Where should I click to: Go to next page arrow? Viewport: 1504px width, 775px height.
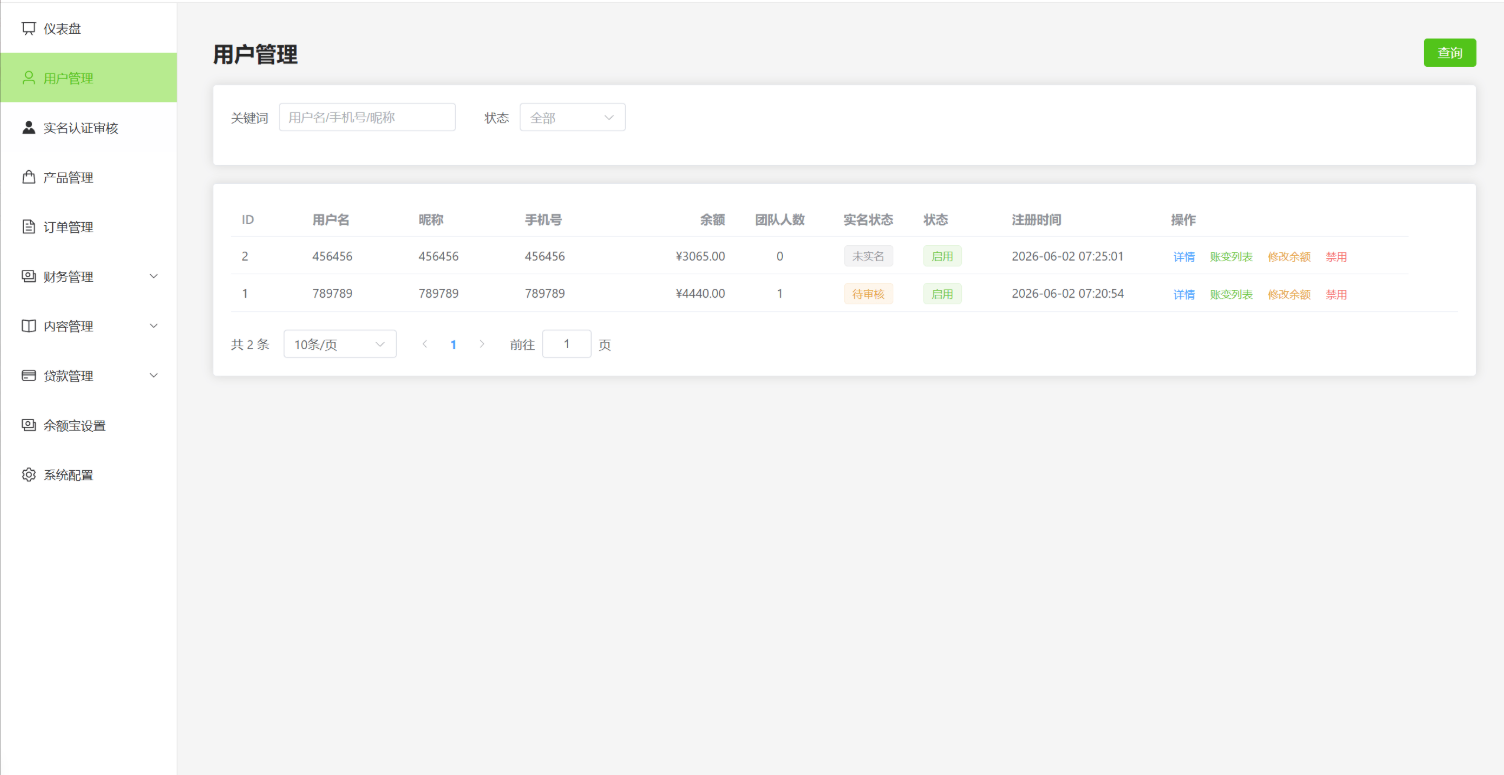coord(482,344)
